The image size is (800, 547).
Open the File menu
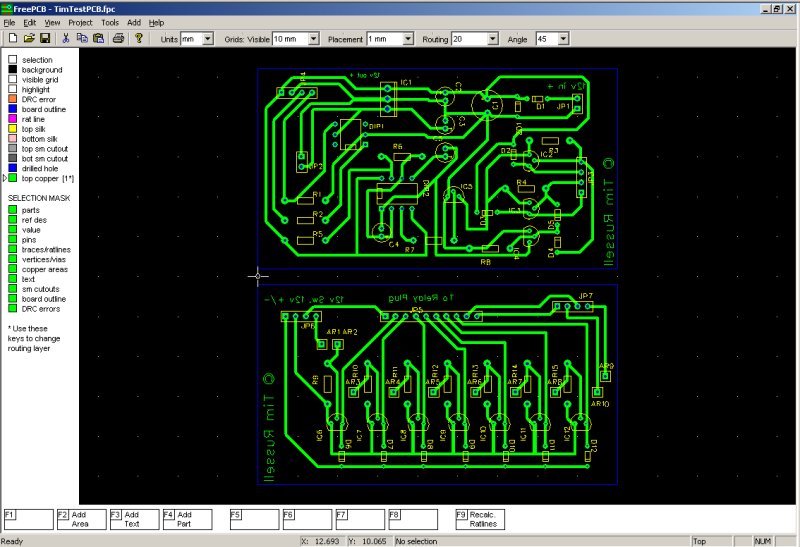tap(9, 22)
